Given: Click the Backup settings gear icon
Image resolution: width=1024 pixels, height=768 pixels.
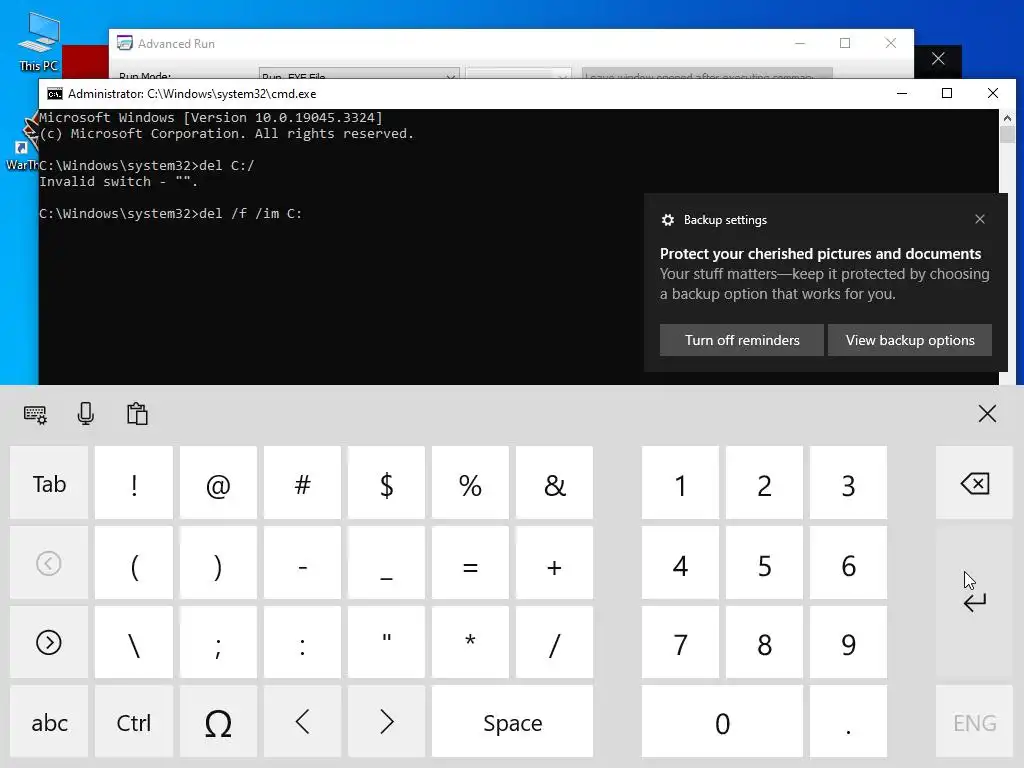Looking at the screenshot, I should [667, 220].
